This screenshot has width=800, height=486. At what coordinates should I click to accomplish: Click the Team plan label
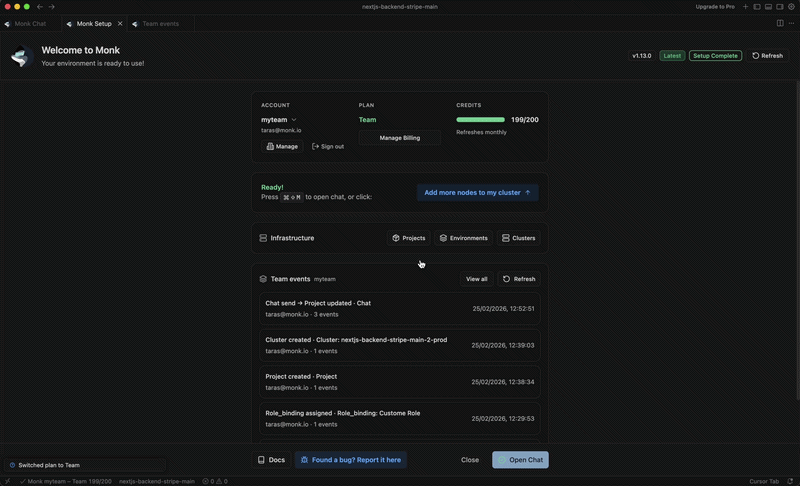(367, 120)
